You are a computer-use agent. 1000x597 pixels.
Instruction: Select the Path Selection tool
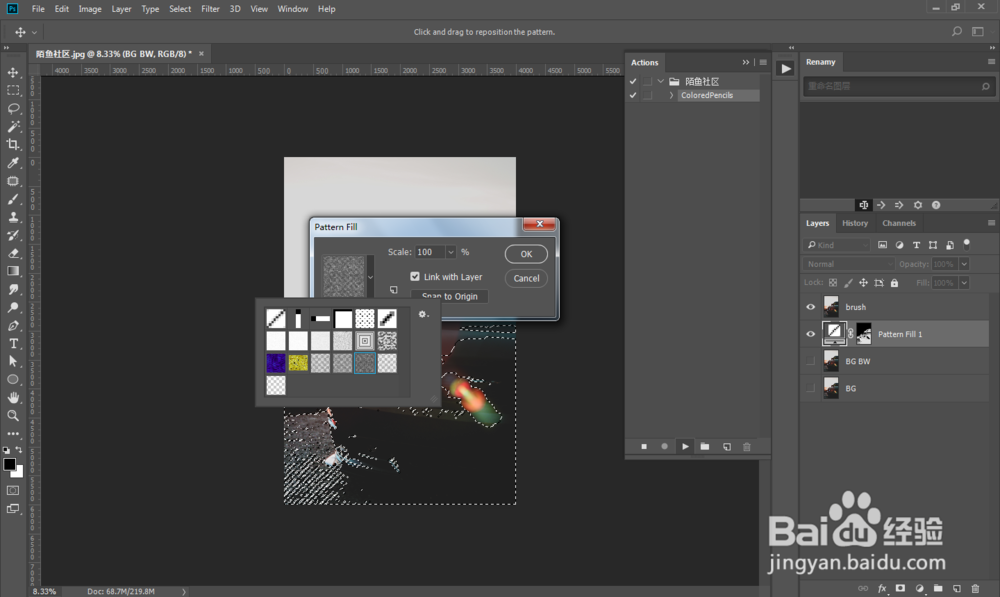click(13, 361)
